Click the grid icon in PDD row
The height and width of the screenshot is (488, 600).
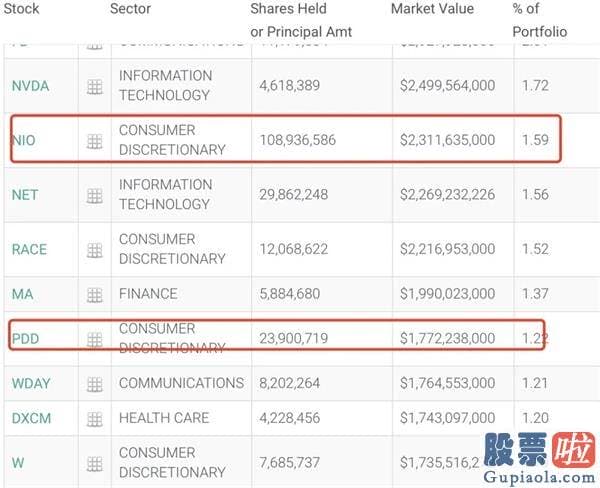(95, 340)
